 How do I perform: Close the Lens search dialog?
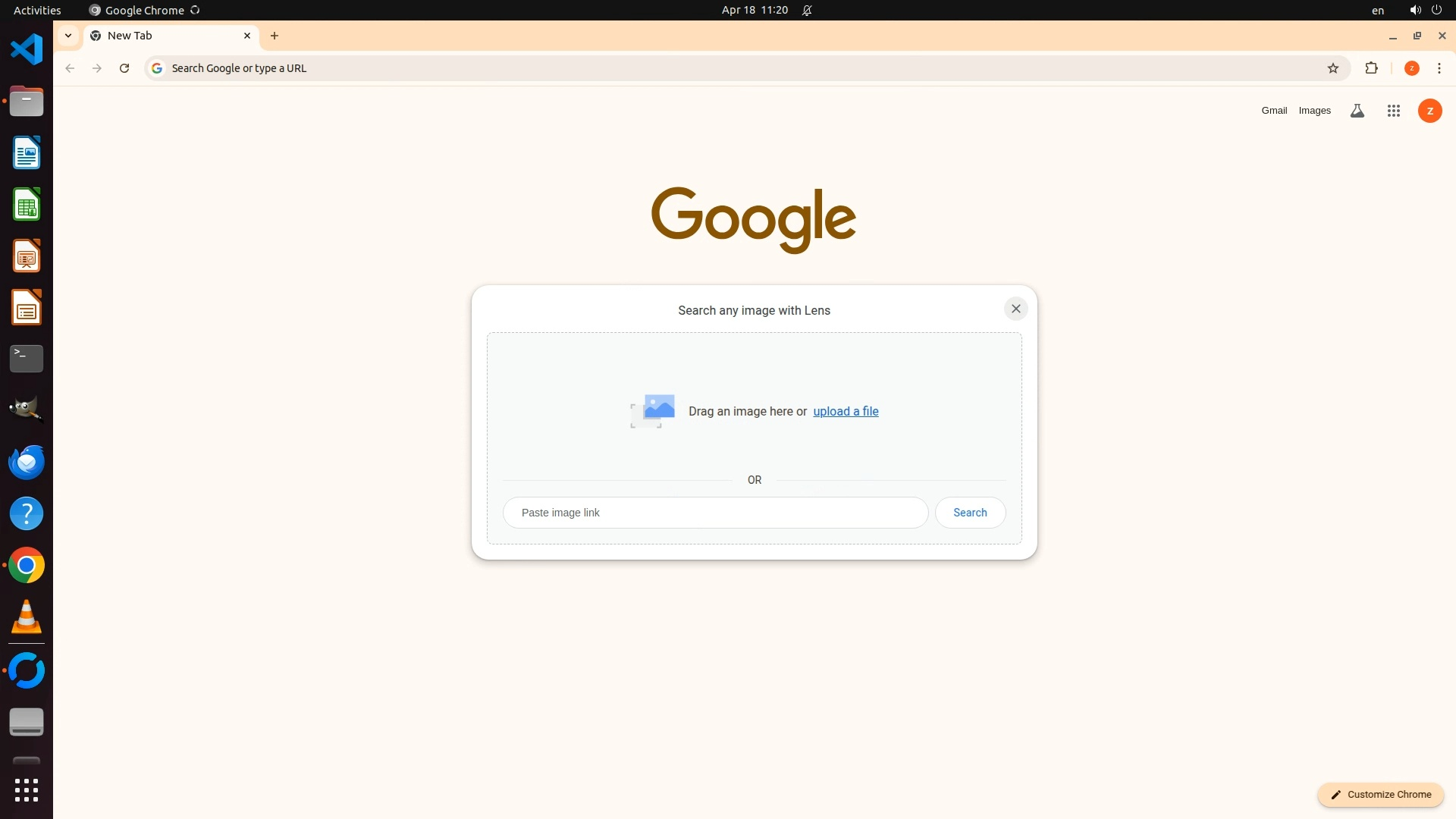click(x=1015, y=309)
